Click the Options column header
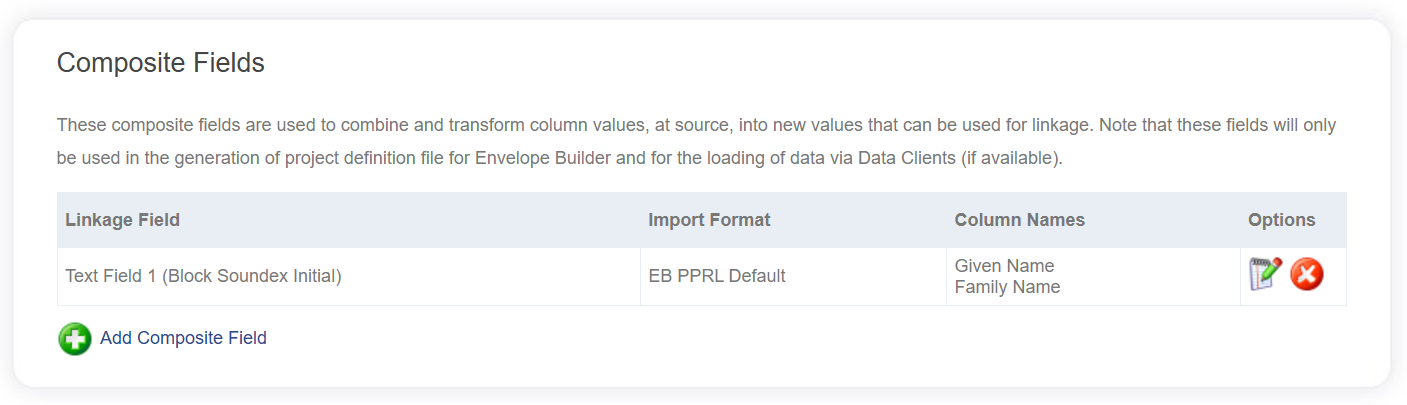 point(1281,220)
